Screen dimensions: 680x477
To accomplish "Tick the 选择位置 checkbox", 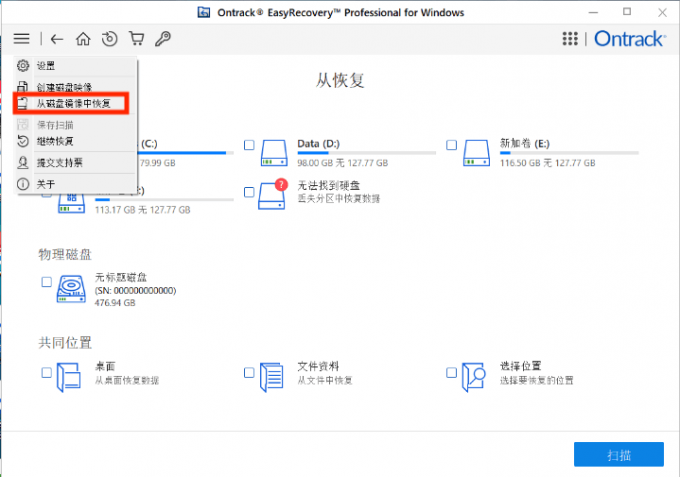I will click(451, 372).
